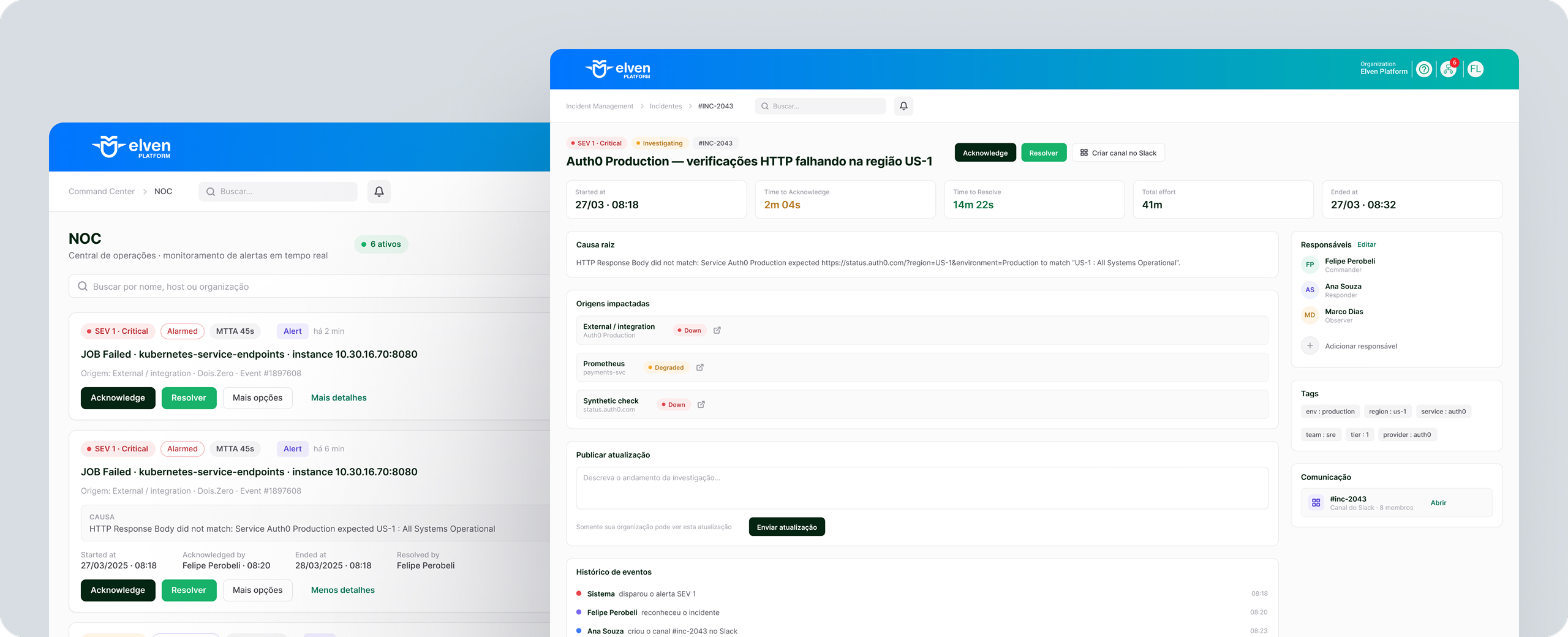Click the plus icon to add a responsável
The width and height of the screenshot is (1568, 637).
point(1310,345)
